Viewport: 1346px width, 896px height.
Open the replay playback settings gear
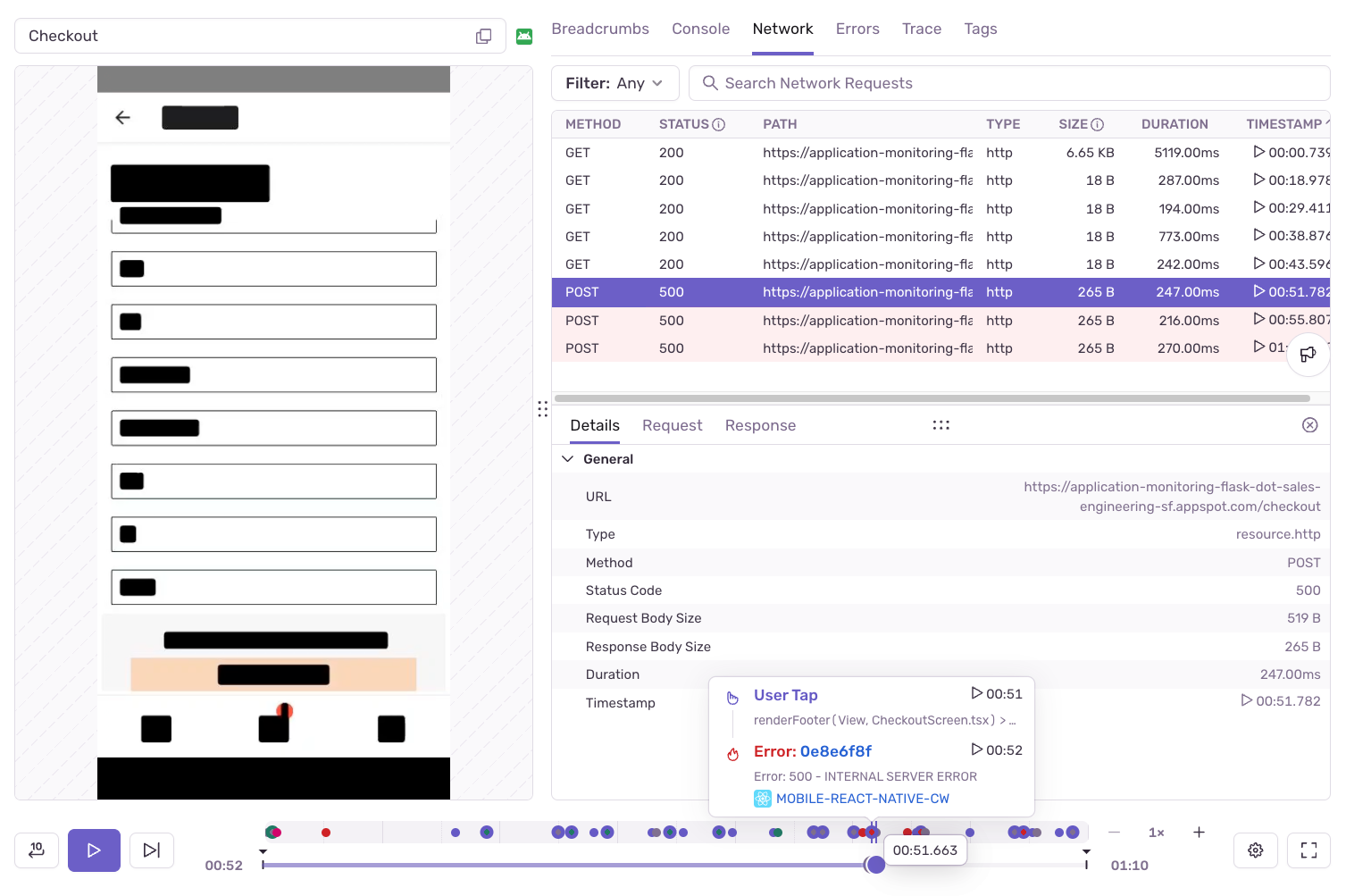[x=1255, y=850]
